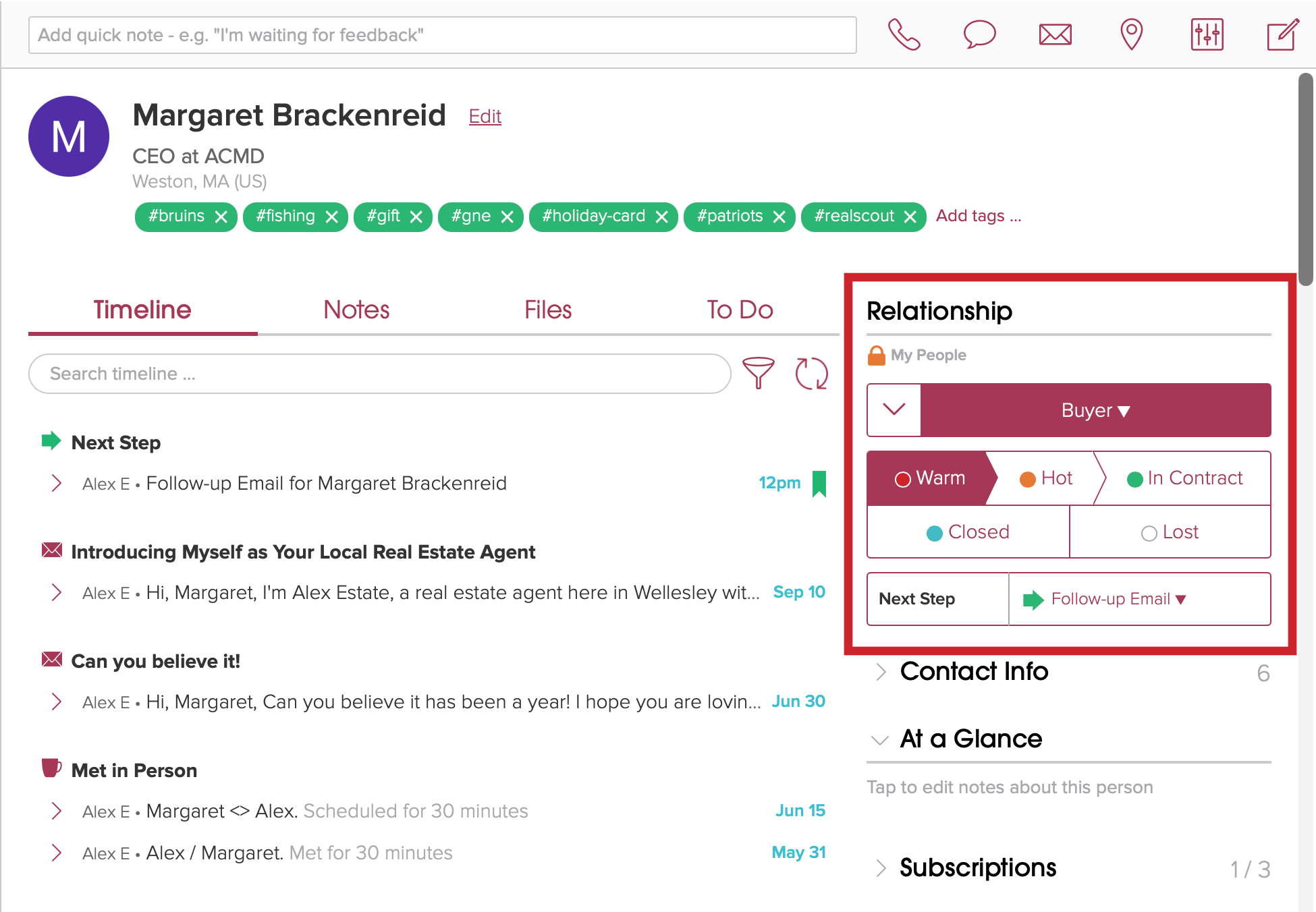Click the envelope email icon in toolbar
Screen dimensions: 1316x912
[1055, 34]
